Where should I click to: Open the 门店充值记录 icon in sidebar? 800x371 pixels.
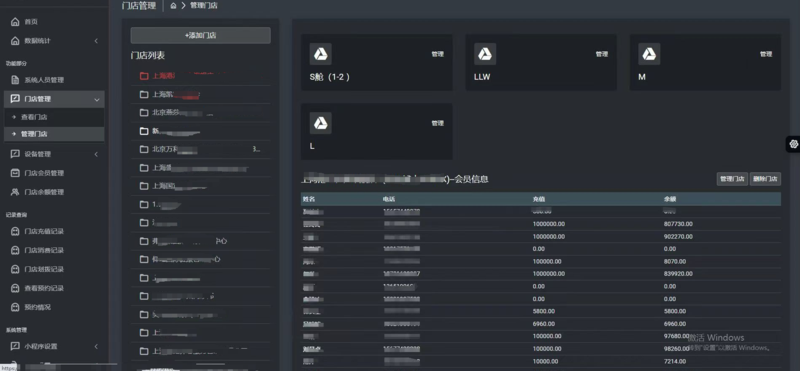coord(15,232)
